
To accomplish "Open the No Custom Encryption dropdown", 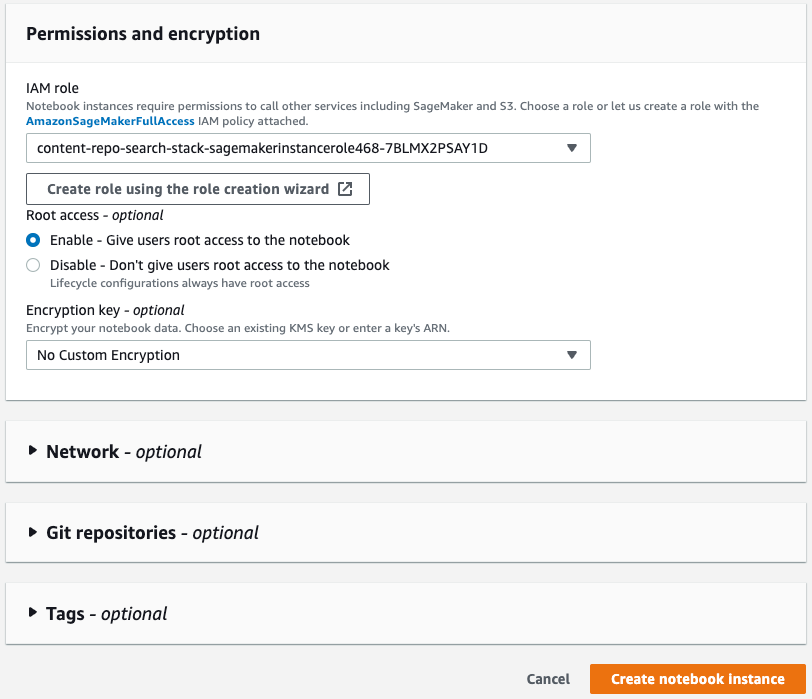I will point(300,355).
